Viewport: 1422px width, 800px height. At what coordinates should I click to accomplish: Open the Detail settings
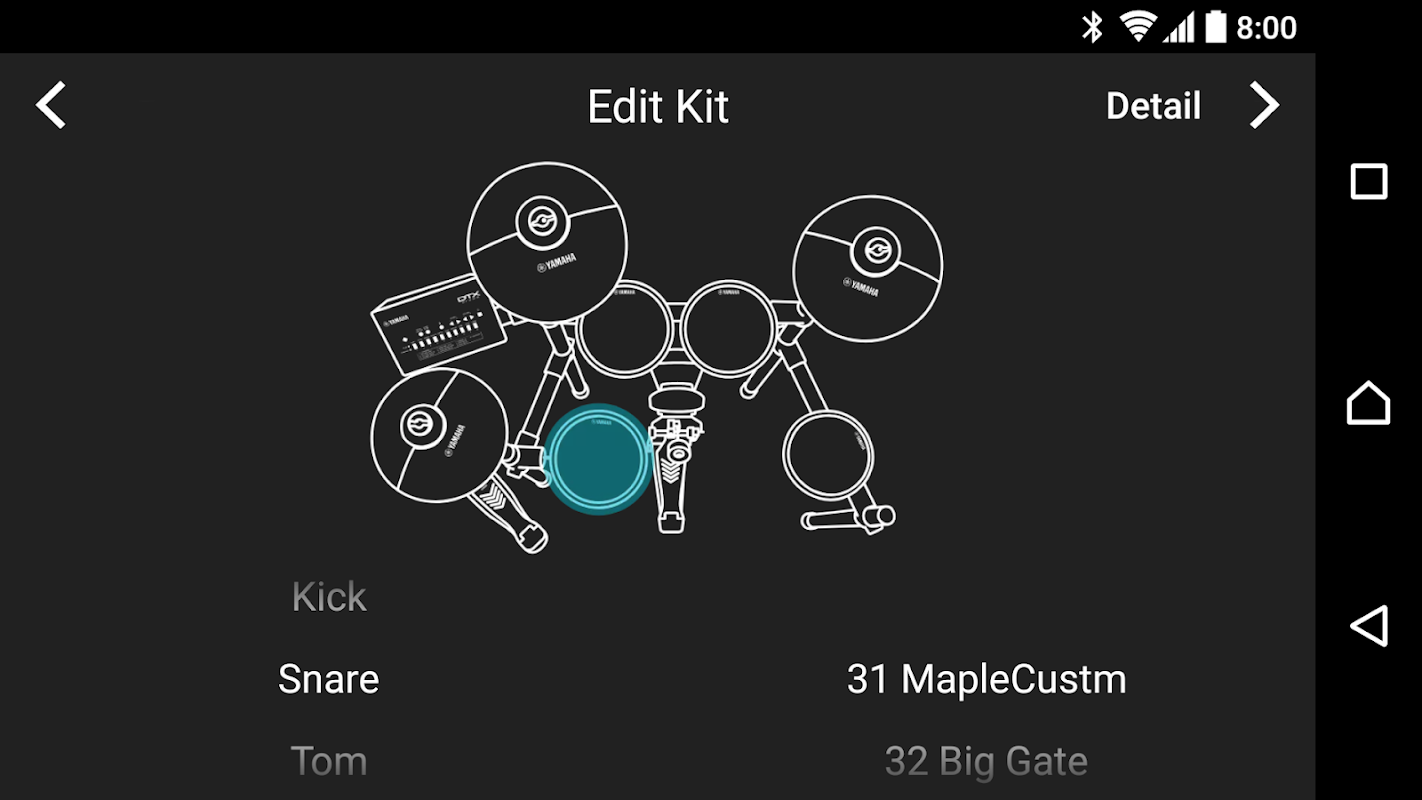coord(1153,106)
